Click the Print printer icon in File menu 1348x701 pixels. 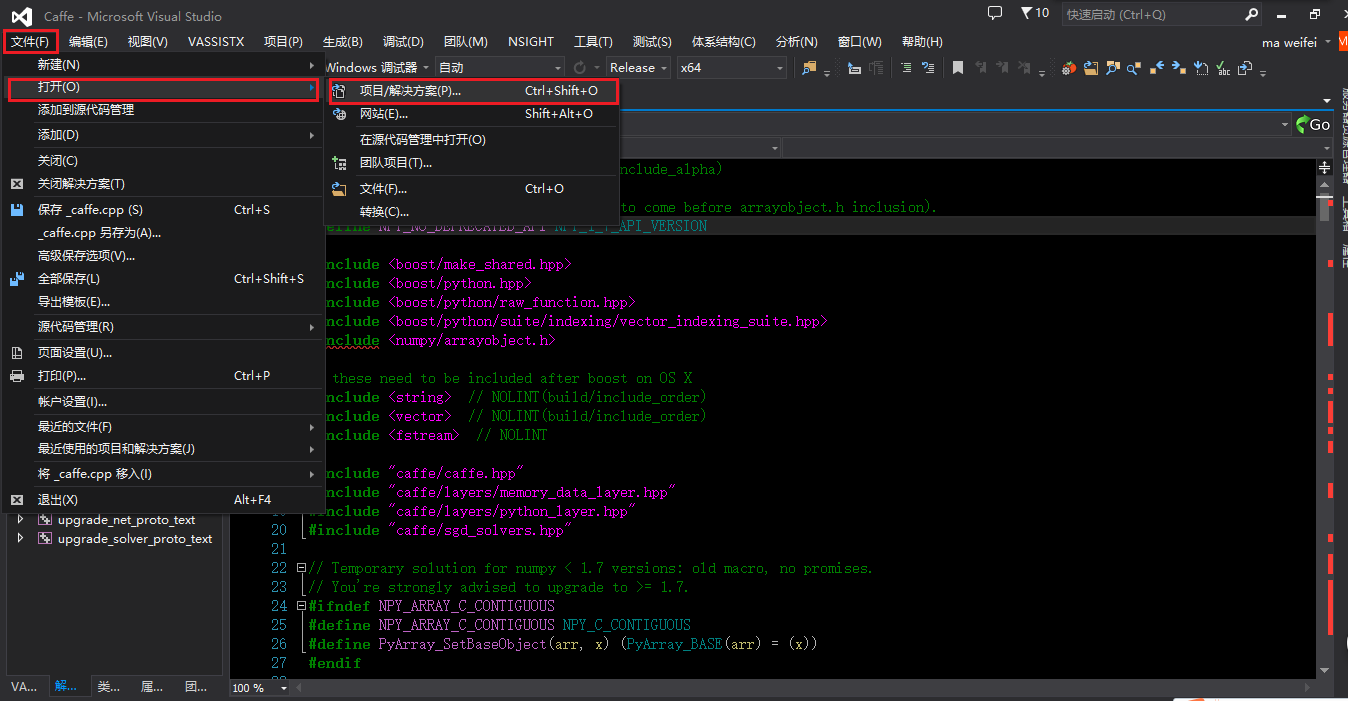tap(17, 376)
